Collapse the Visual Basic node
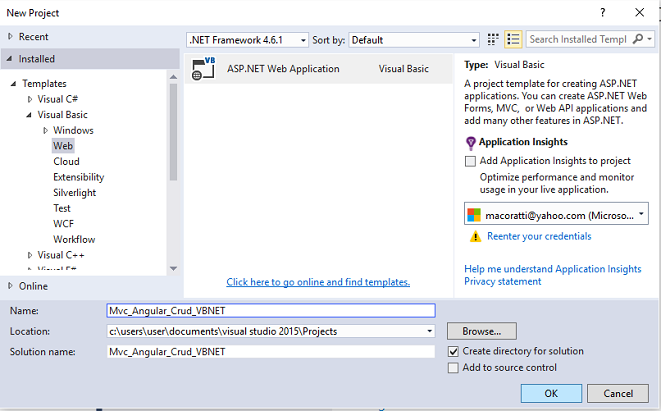Image resolution: width=661 pixels, height=411 pixels. (x=29, y=115)
